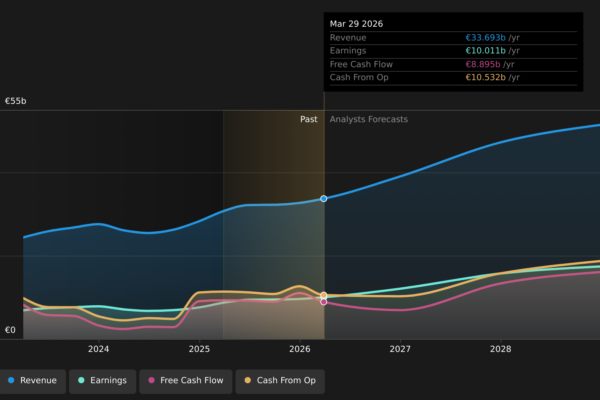
Task: Click the €33.693b revenue value in tooltip
Action: (485, 38)
